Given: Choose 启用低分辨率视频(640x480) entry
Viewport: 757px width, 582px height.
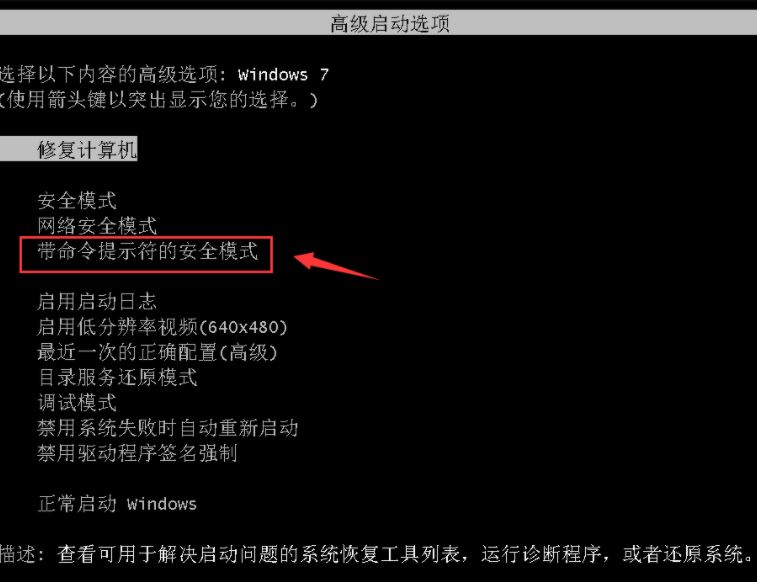Looking at the screenshot, I should tap(163, 327).
